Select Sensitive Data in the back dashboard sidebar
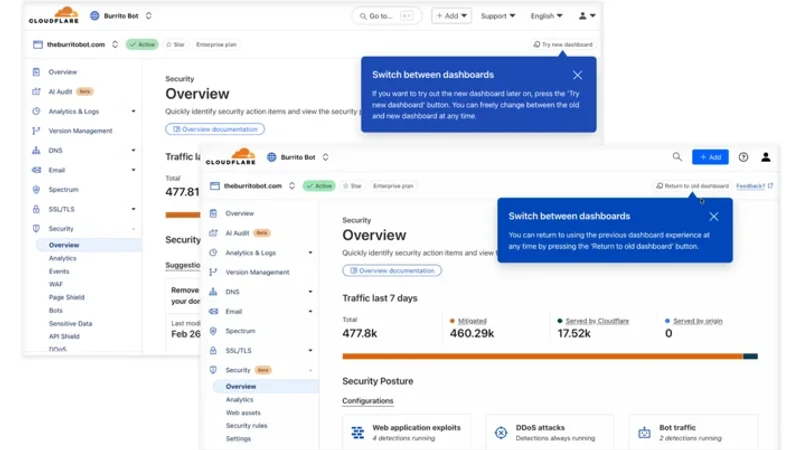The image size is (800, 450). click(x=70, y=323)
